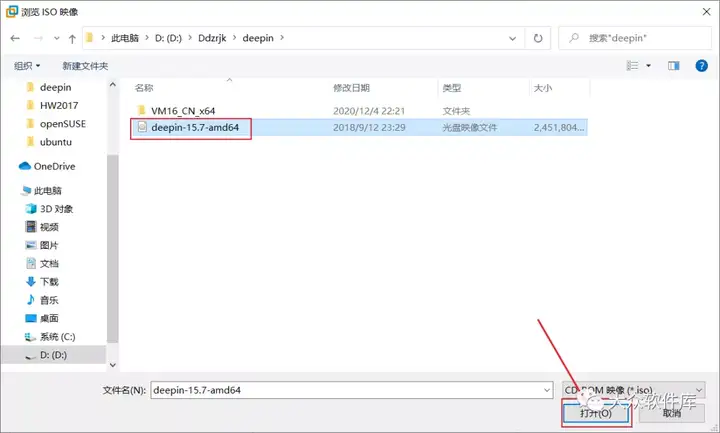The image size is (720, 433).
Task: Select ubuntu folder in sidebar
Action: click(56, 142)
